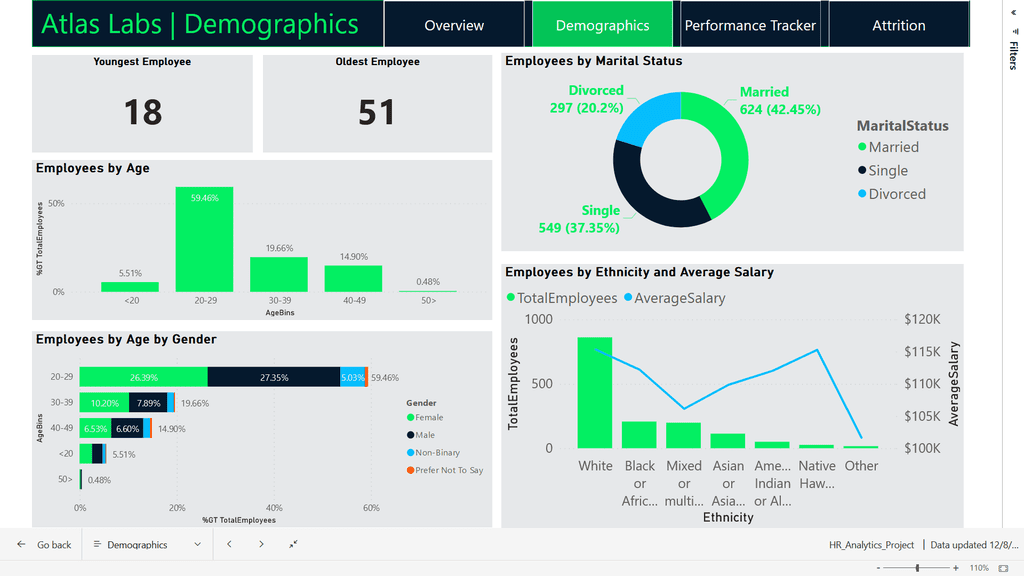Screen dimensions: 1024x576
Task: Click the Data updated status text
Action: pos(974,545)
